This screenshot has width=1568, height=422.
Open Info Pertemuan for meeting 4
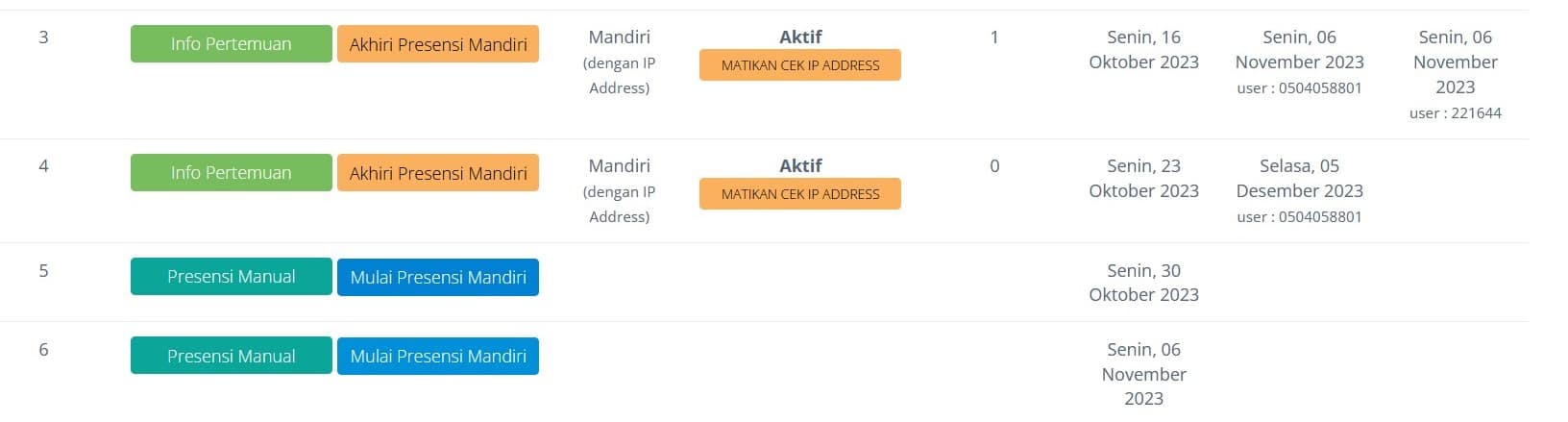pos(231,173)
